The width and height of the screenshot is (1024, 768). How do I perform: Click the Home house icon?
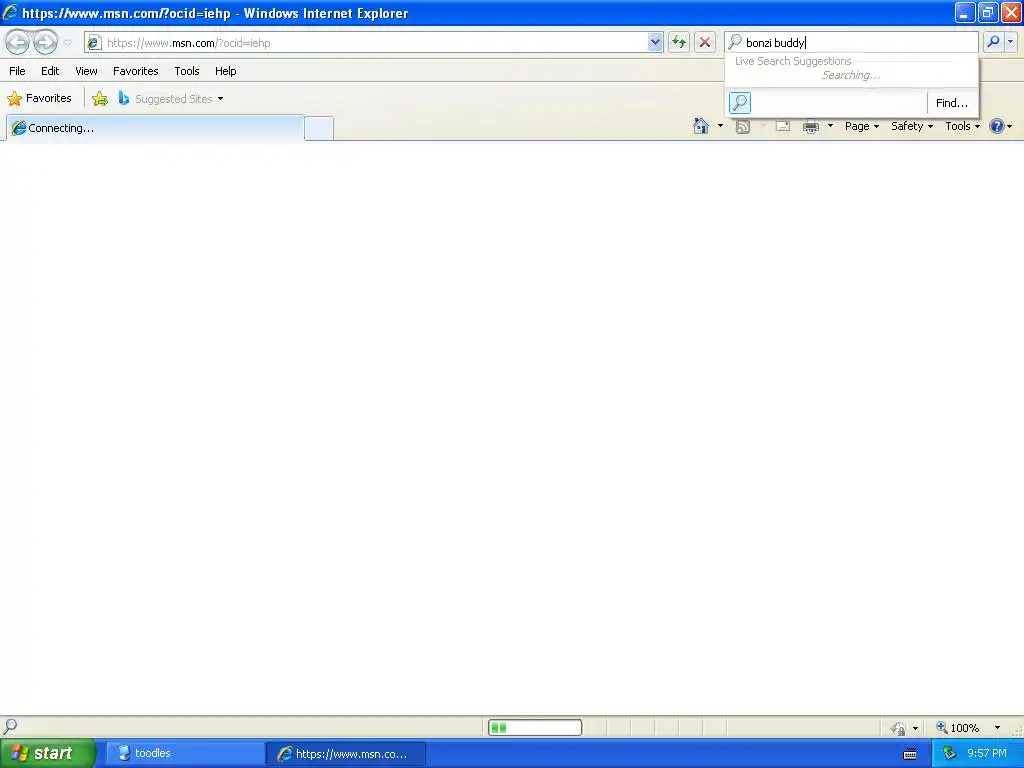point(701,126)
